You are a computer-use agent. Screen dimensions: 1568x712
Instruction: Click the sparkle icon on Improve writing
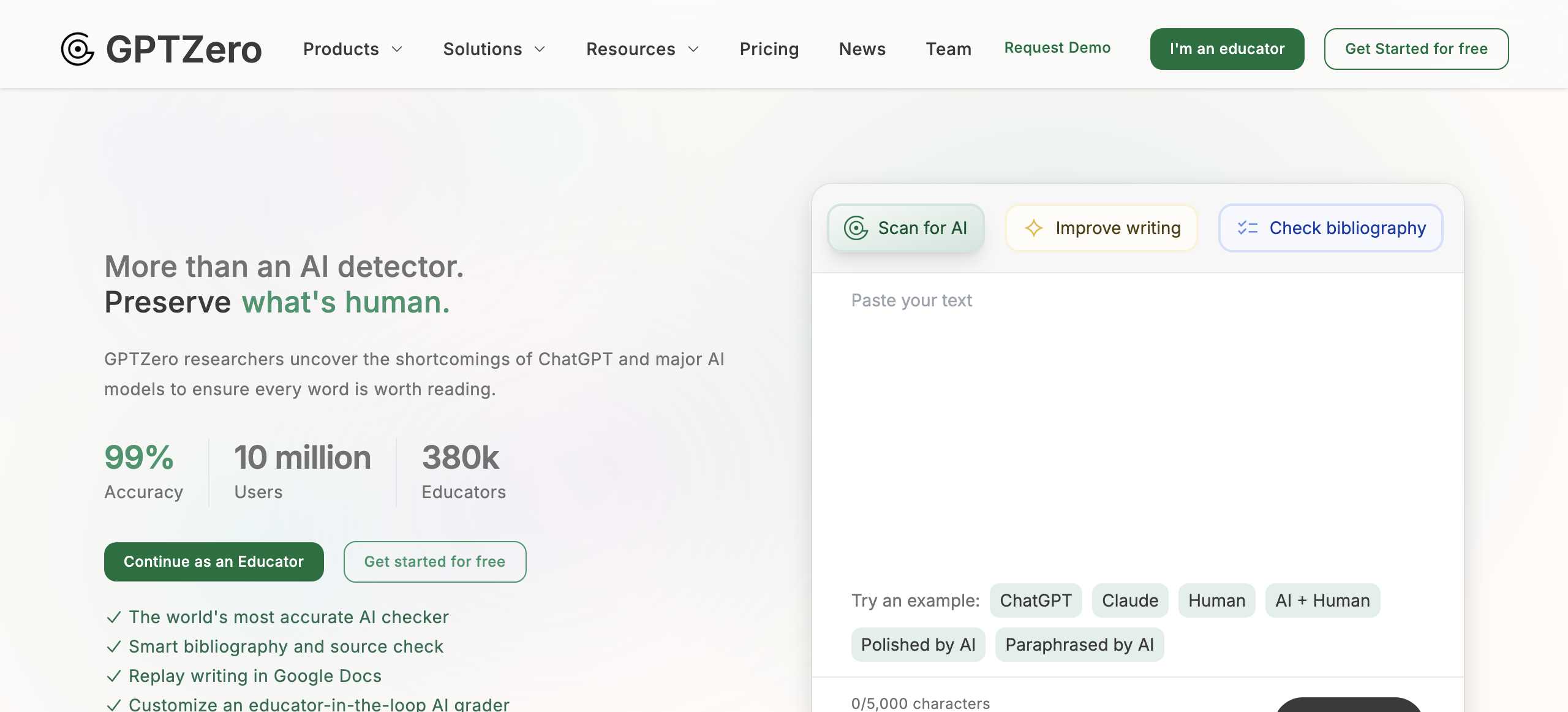[x=1033, y=228]
